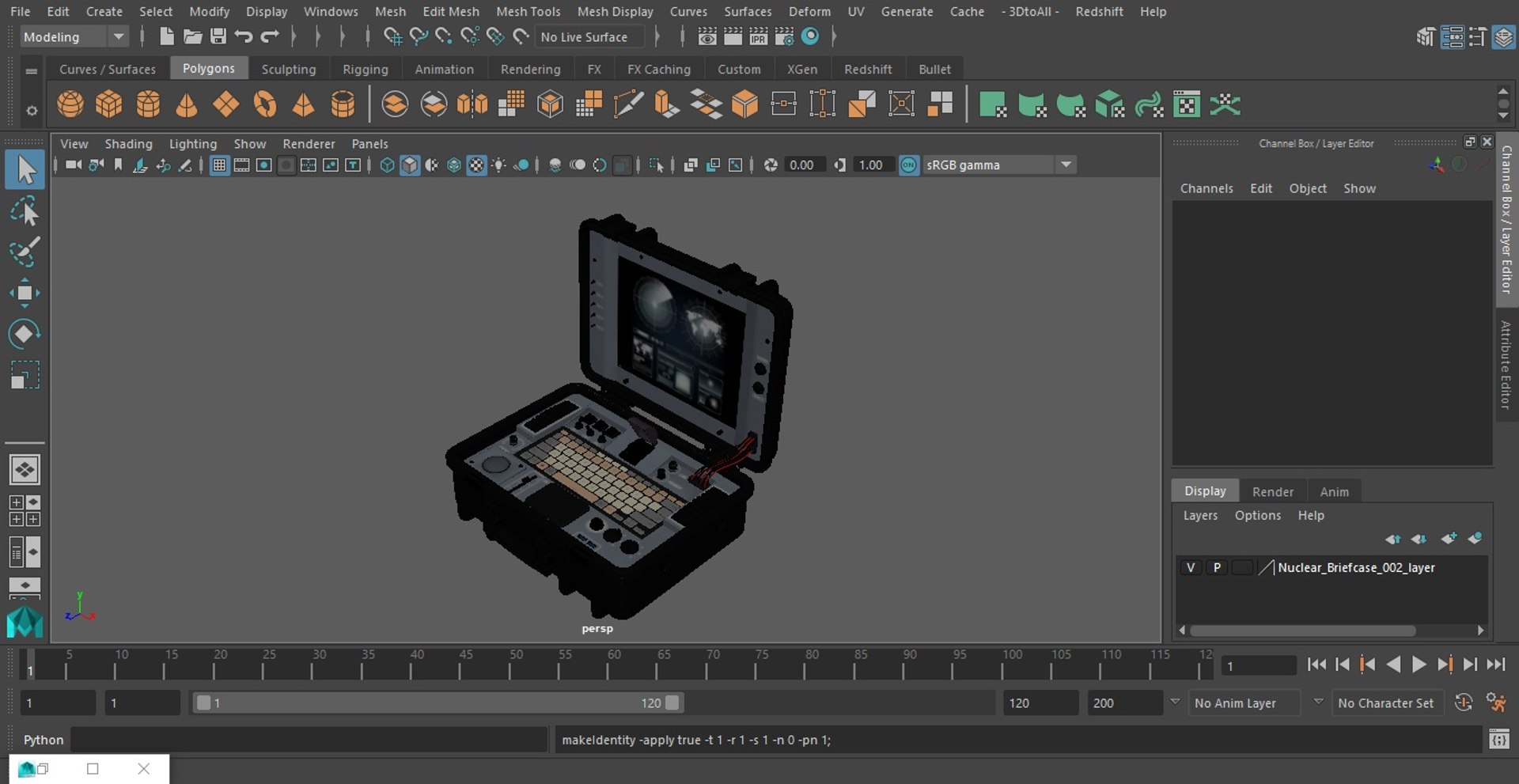Play animation forwards

click(1419, 665)
